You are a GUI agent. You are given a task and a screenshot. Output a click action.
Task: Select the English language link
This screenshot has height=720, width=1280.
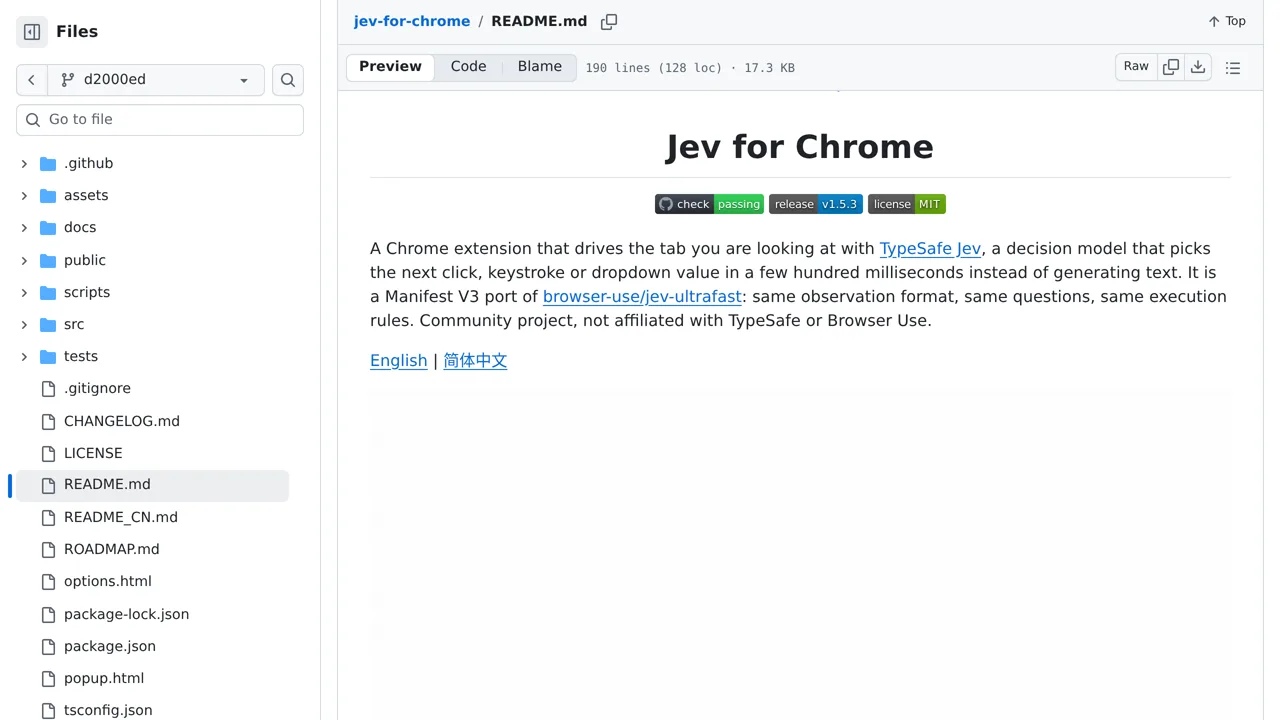click(398, 361)
